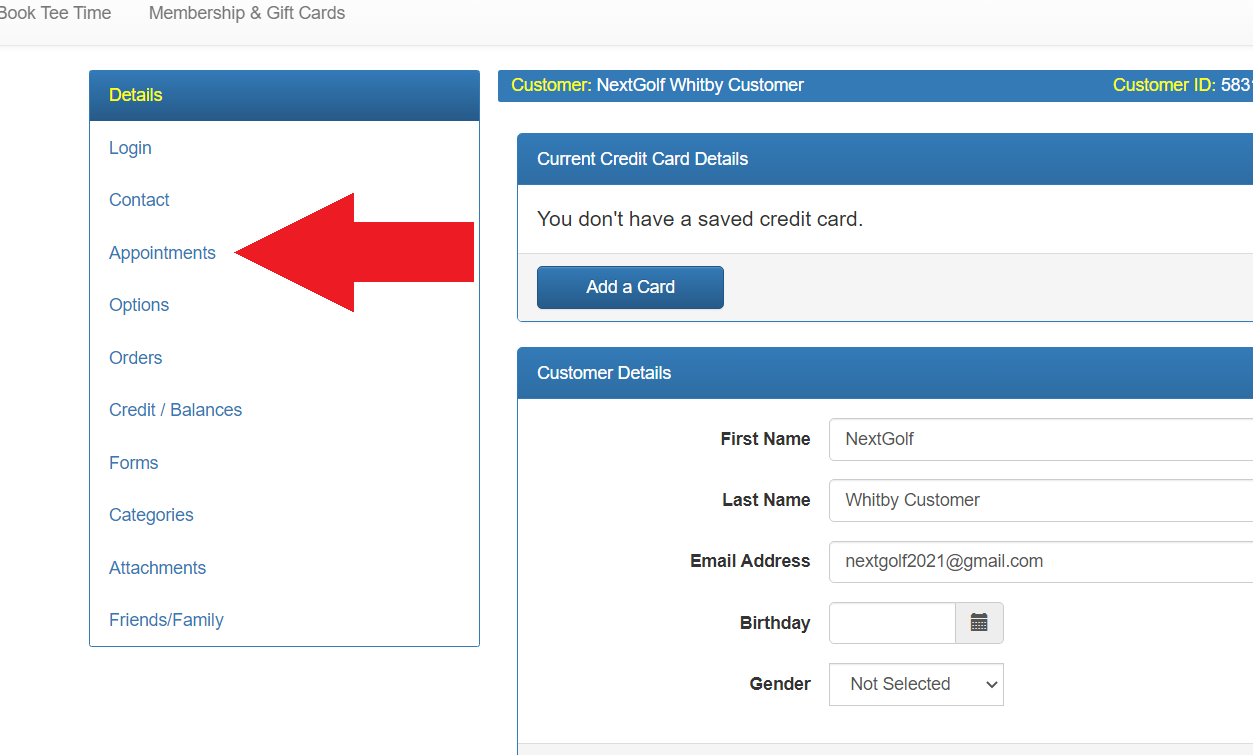Click the Customer ID label
Screen dimensions: 1253x755
[x=1164, y=85]
